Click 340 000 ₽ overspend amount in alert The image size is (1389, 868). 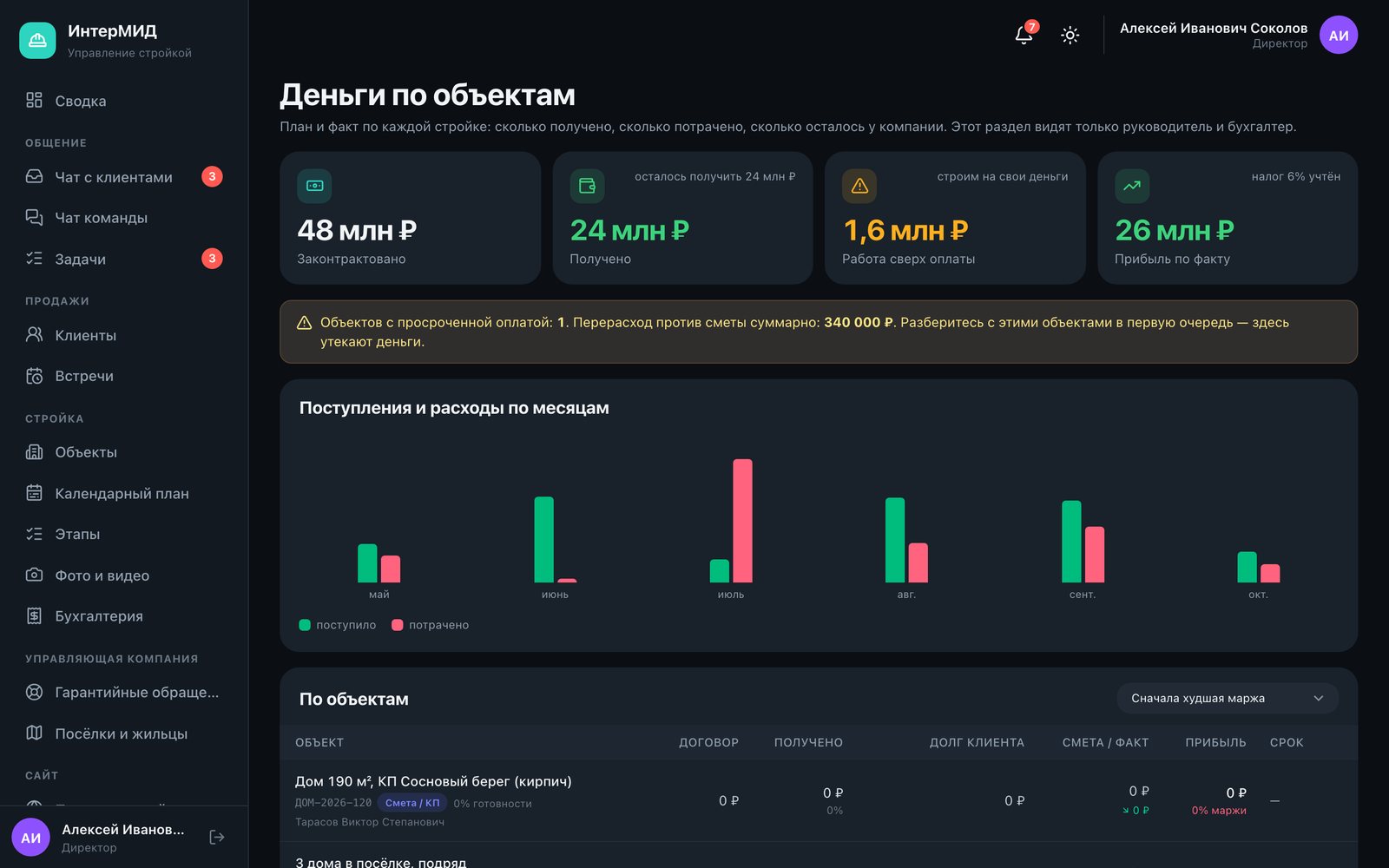(859, 322)
